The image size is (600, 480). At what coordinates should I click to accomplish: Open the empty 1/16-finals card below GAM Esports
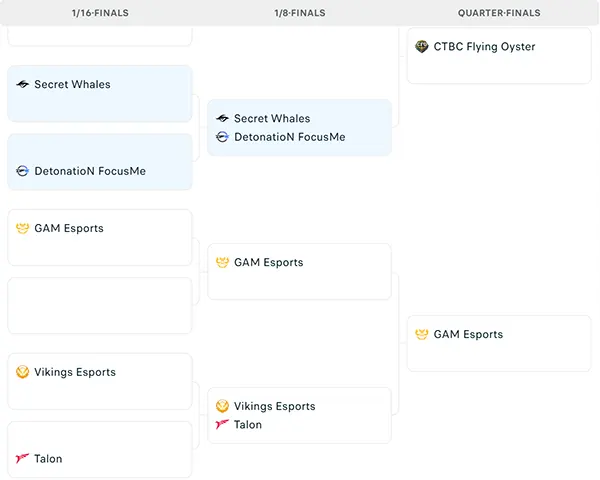[100, 305]
